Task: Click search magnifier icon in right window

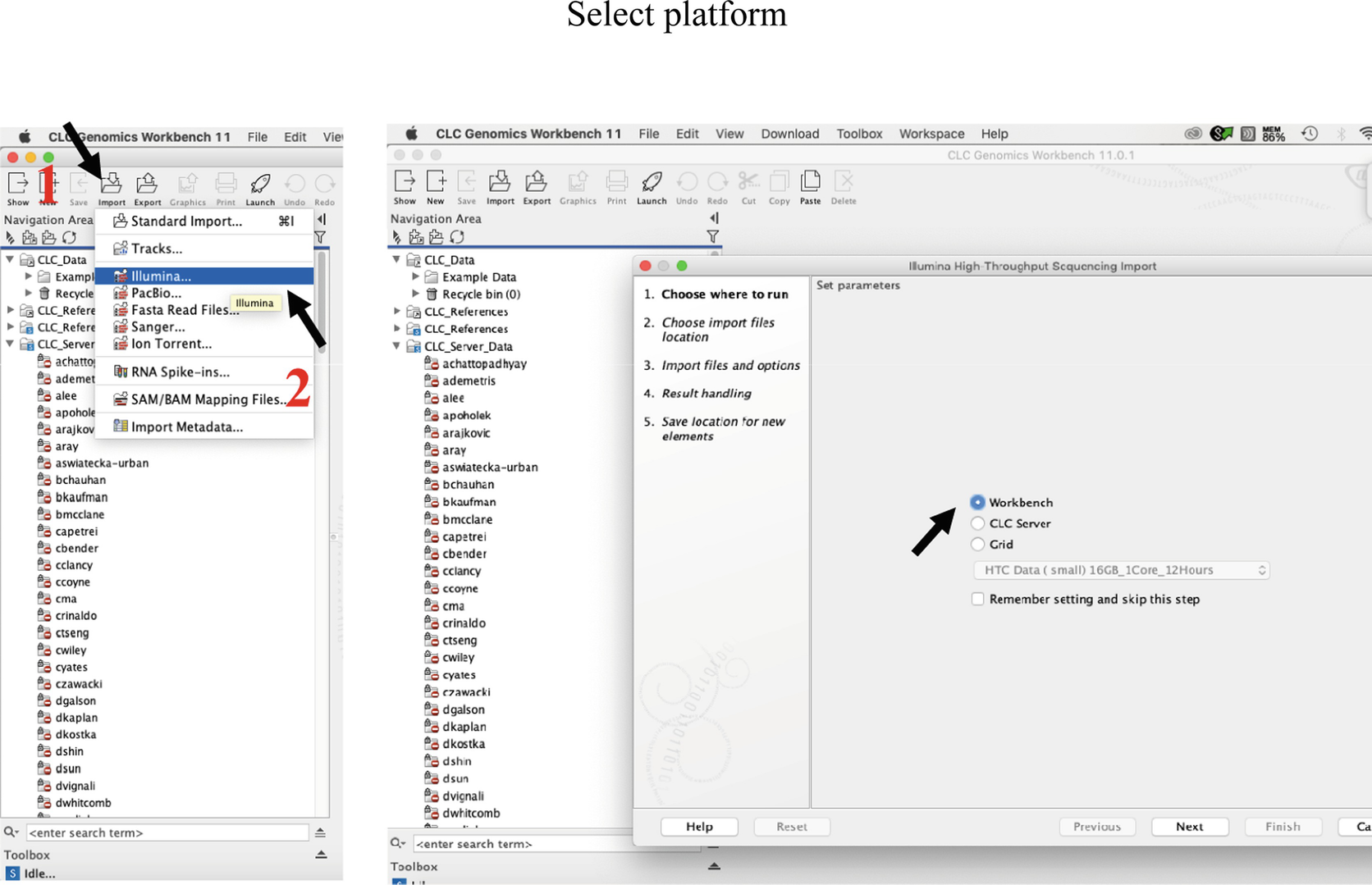Action: [397, 843]
